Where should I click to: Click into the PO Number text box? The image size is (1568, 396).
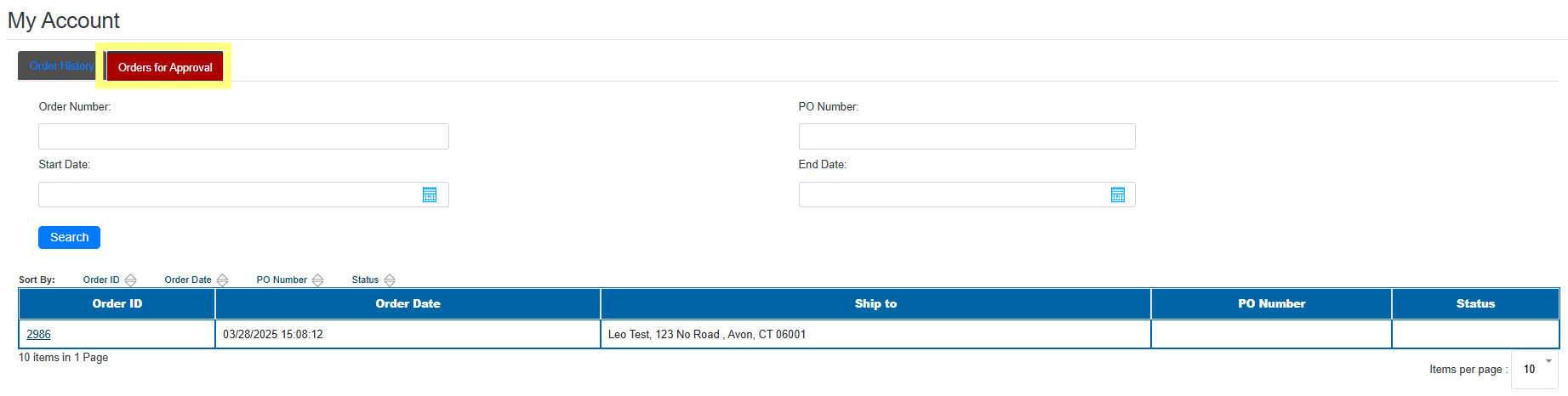(x=966, y=136)
